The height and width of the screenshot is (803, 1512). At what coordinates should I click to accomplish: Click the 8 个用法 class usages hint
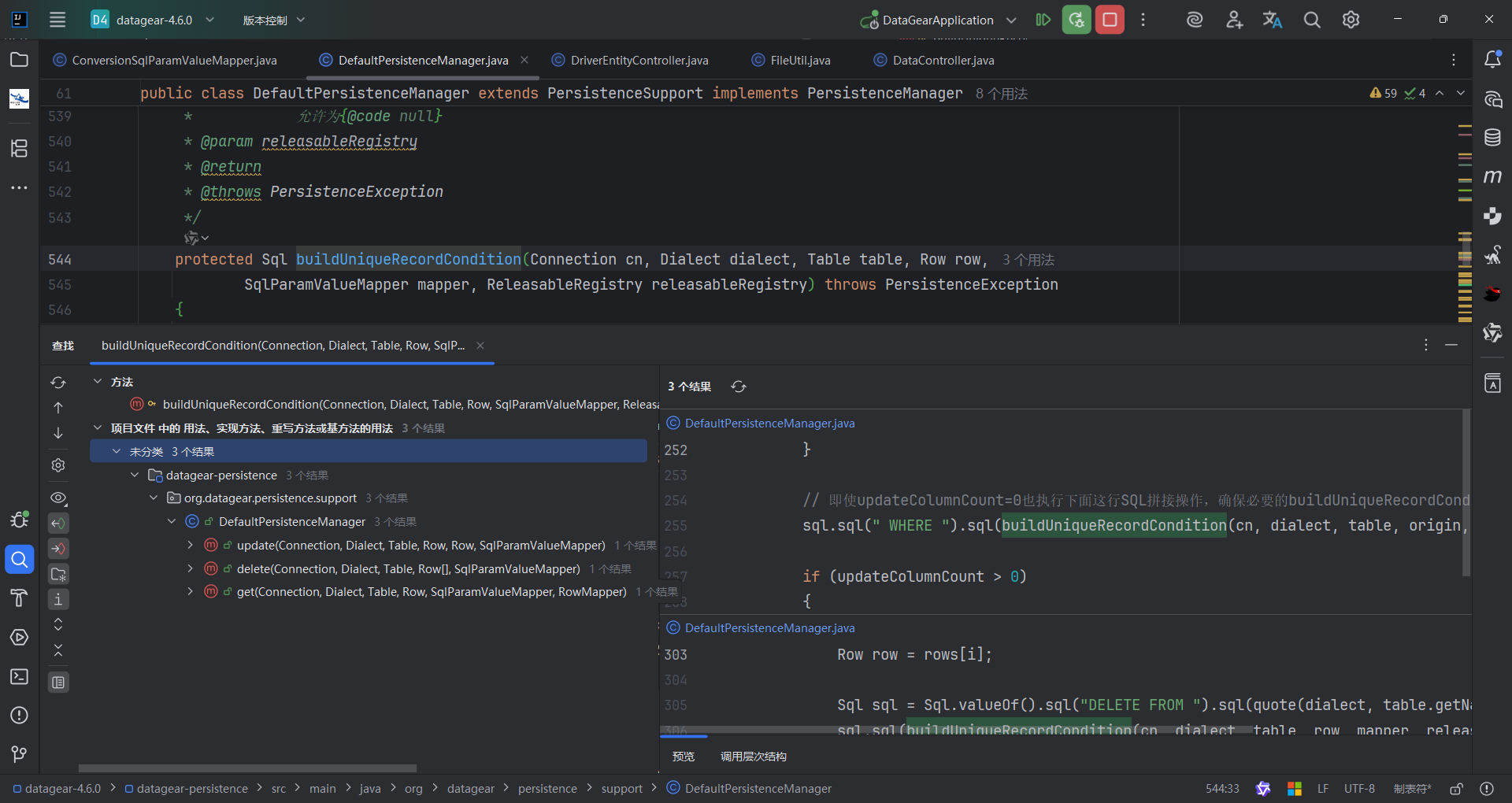click(1002, 94)
